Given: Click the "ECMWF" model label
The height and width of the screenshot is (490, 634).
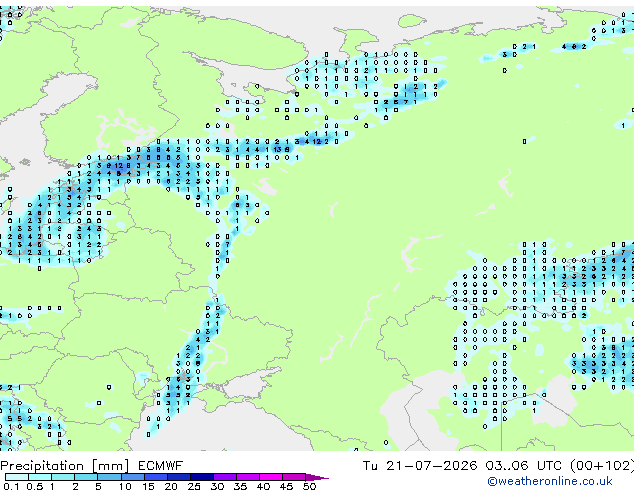Looking at the screenshot, I should click(161, 466).
